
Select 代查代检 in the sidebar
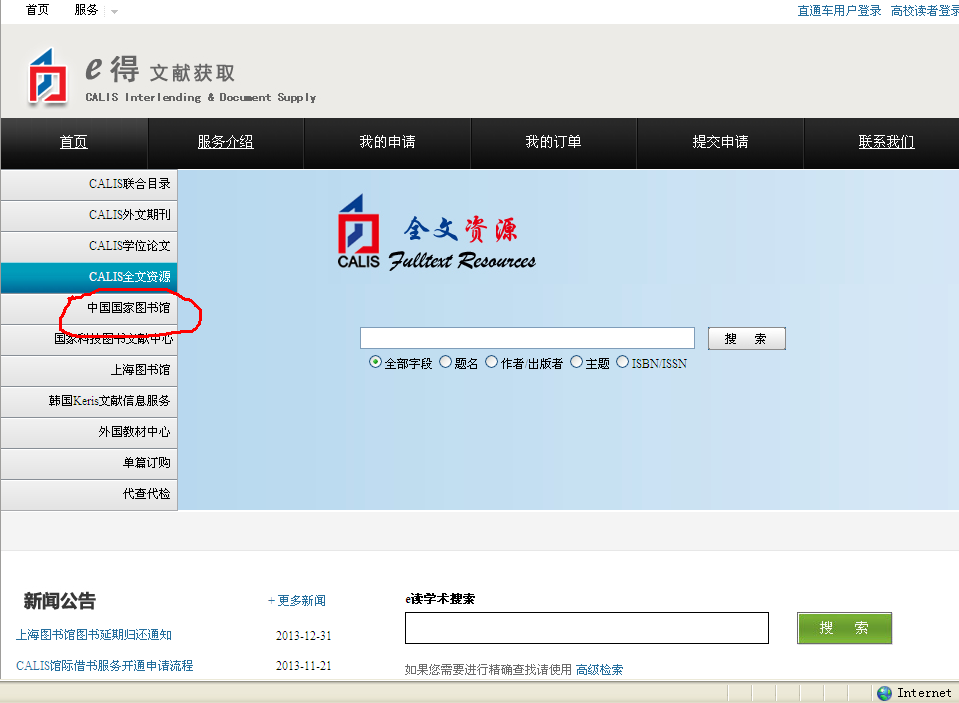tap(89, 494)
